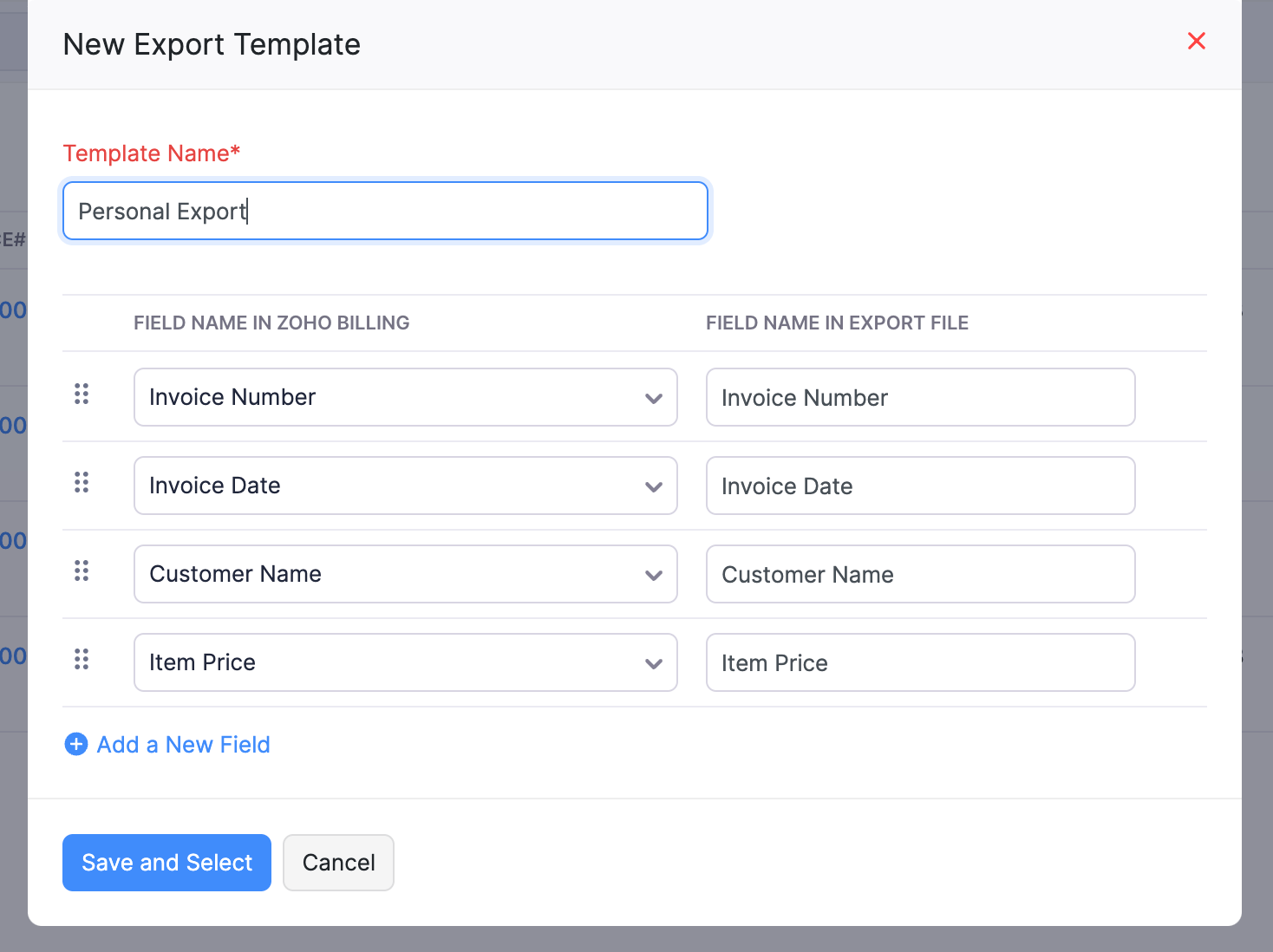Image resolution: width=1273 pixels, height=952 pixels.
Task: Grab the drag handle beside Customer Name row
Action: coord(82,571)
